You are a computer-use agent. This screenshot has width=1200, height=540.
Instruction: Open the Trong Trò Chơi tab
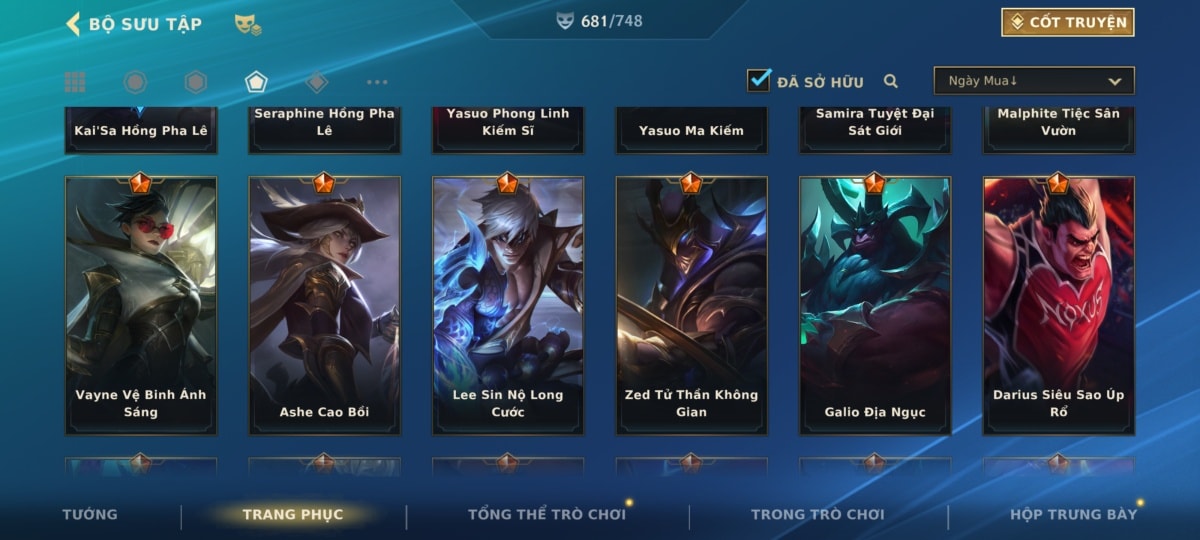pos(818,514)
